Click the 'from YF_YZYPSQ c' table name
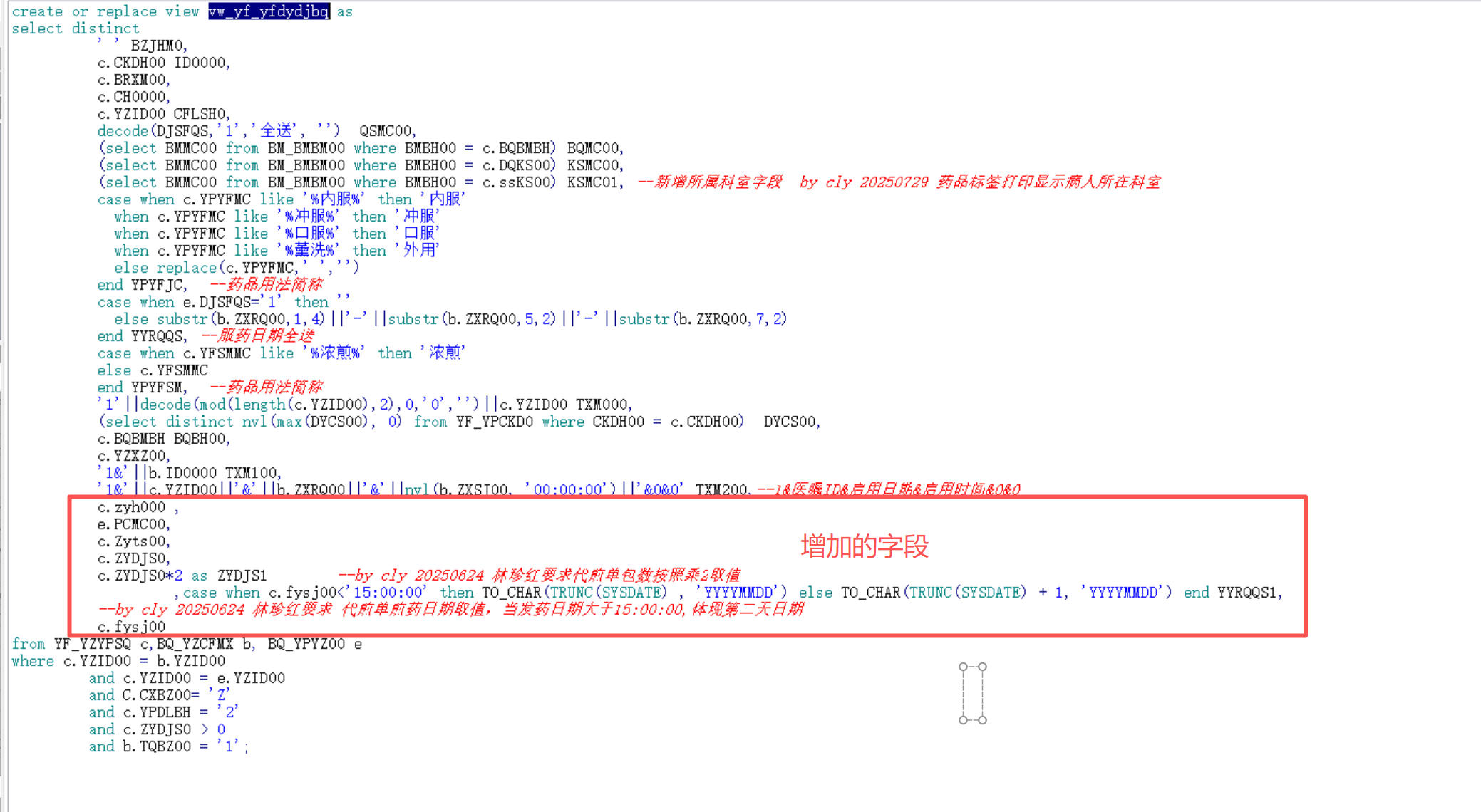 click(93, 644)
